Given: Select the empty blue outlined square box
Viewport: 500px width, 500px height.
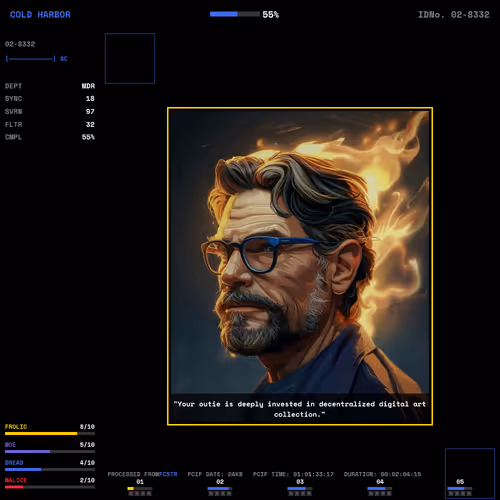Looking at the screenshot, I should click(x=130, y=58).
